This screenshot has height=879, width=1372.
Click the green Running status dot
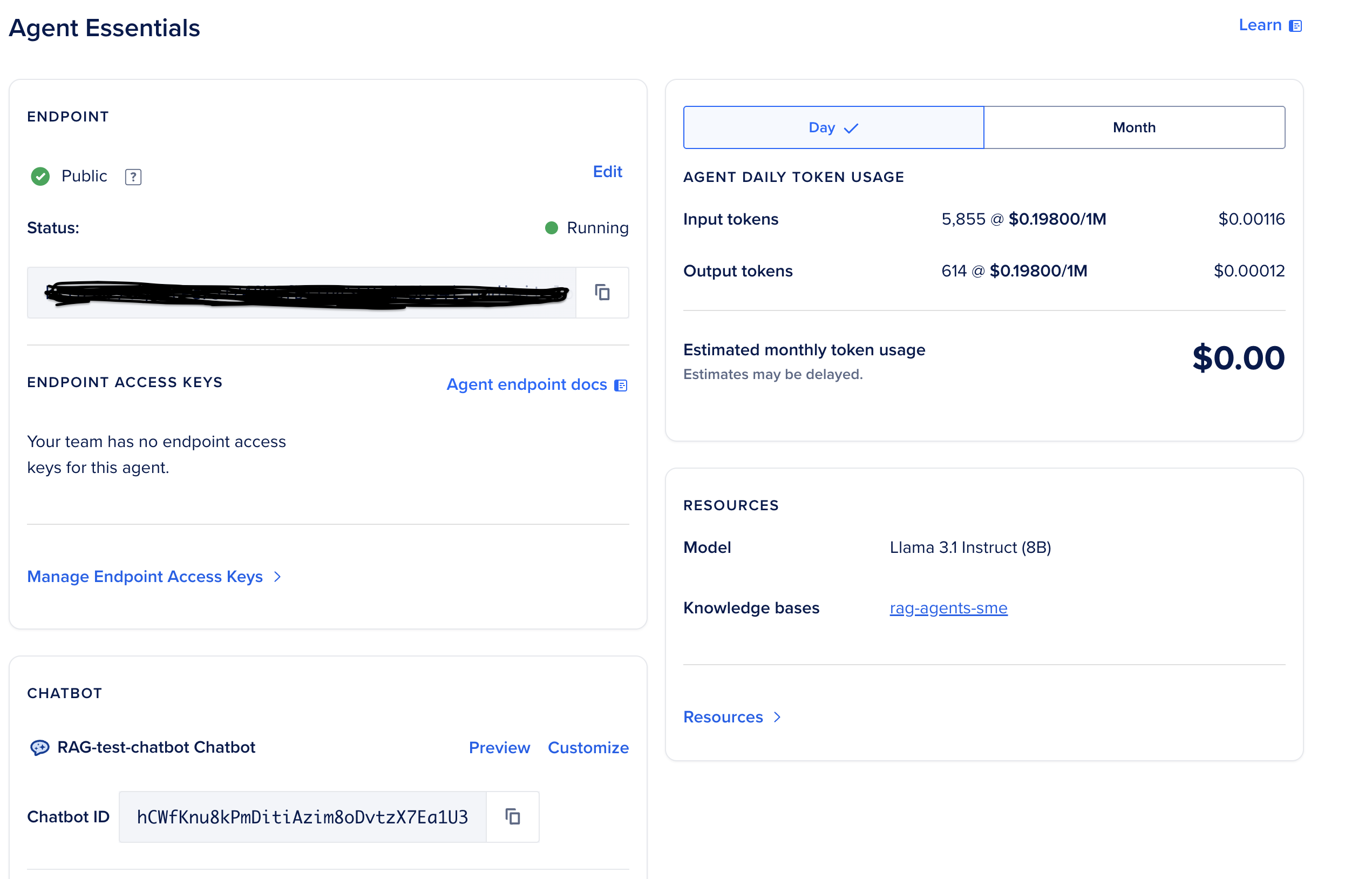click(551, 228)
